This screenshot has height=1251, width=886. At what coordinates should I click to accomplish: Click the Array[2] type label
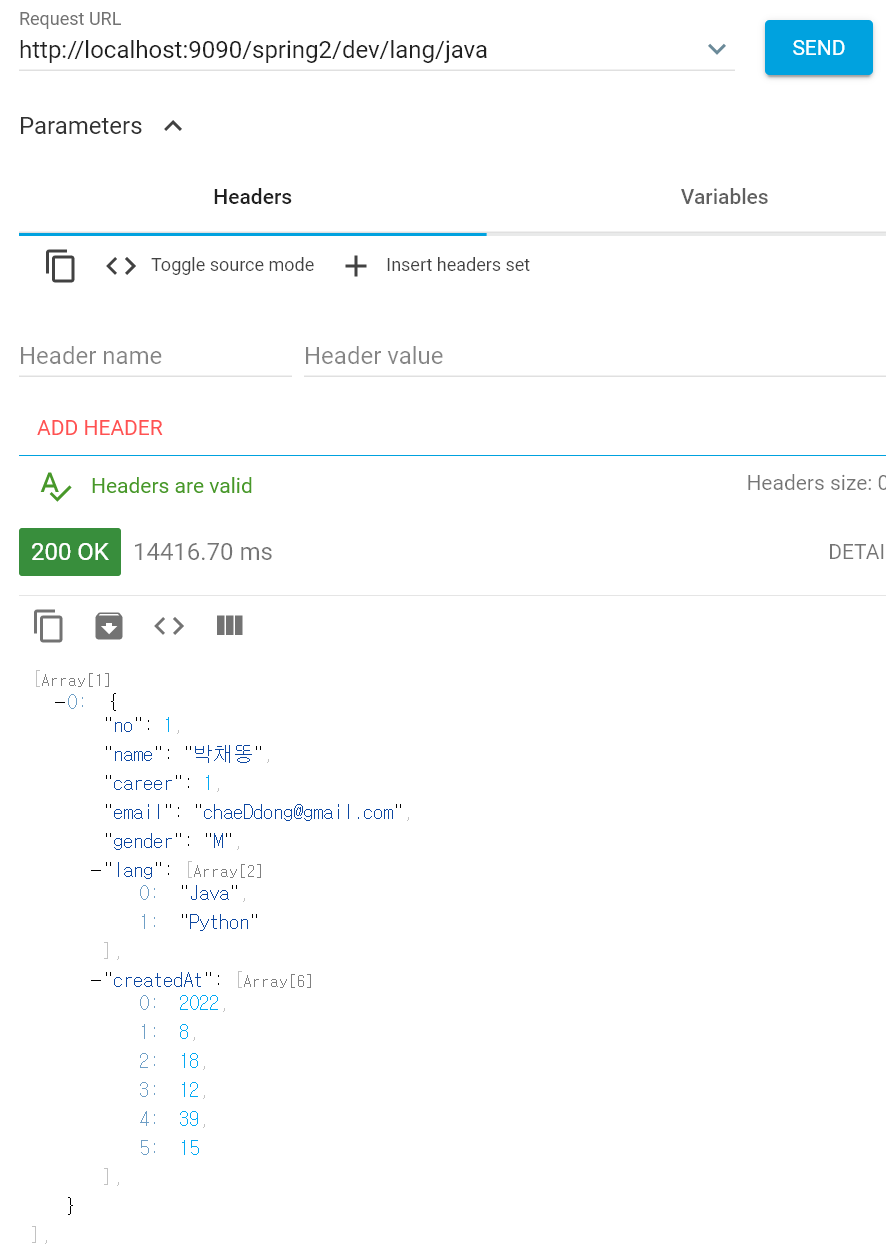225,871
